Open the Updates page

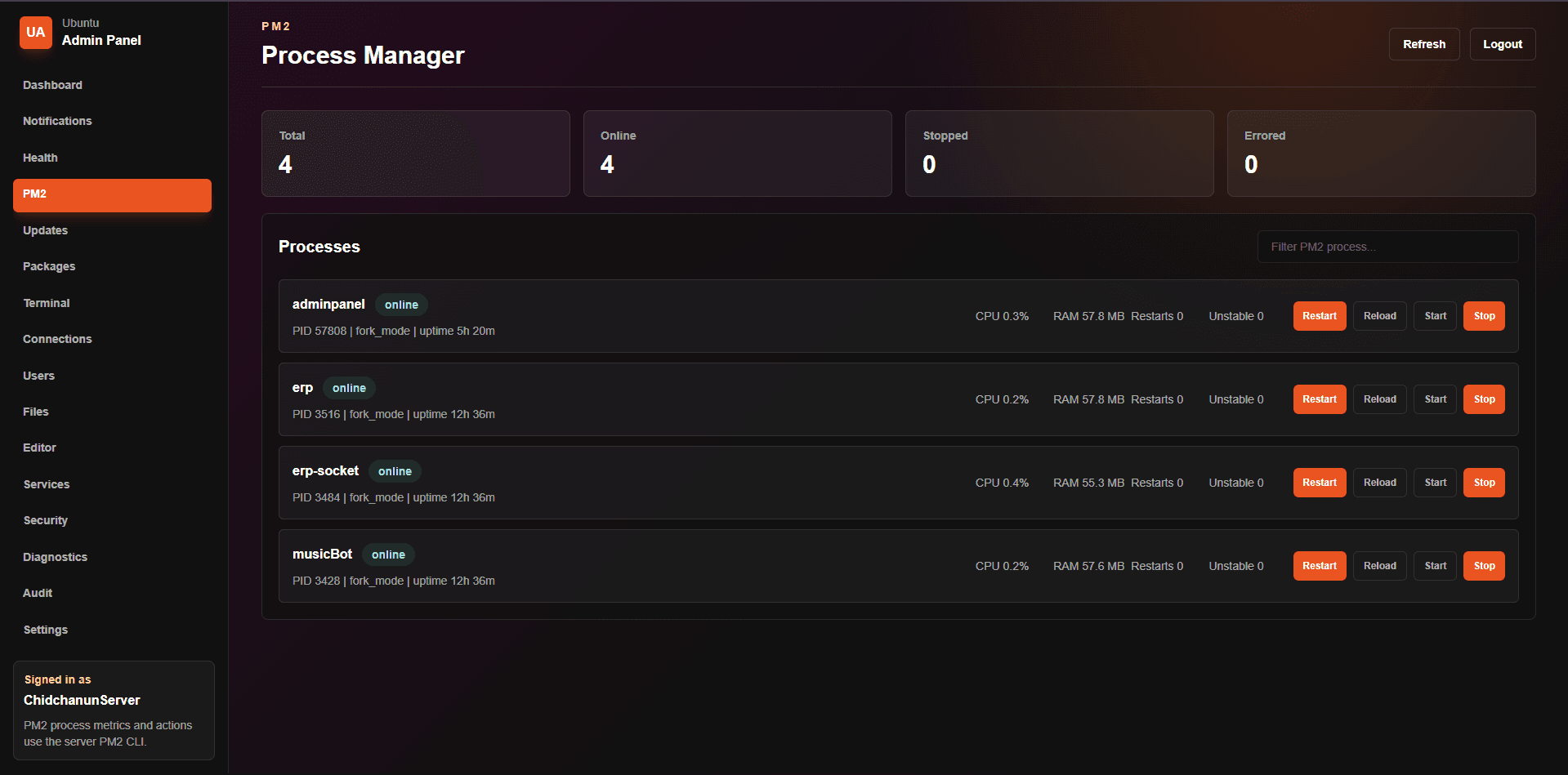tap(45, 230)
